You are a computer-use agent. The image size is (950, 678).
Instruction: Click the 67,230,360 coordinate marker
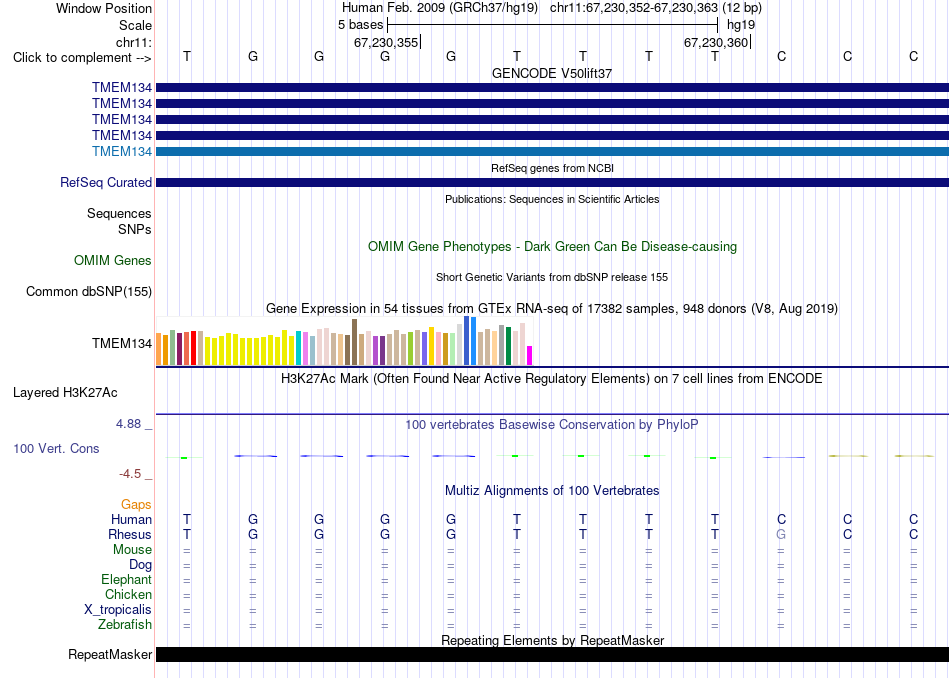click(716, 42)
